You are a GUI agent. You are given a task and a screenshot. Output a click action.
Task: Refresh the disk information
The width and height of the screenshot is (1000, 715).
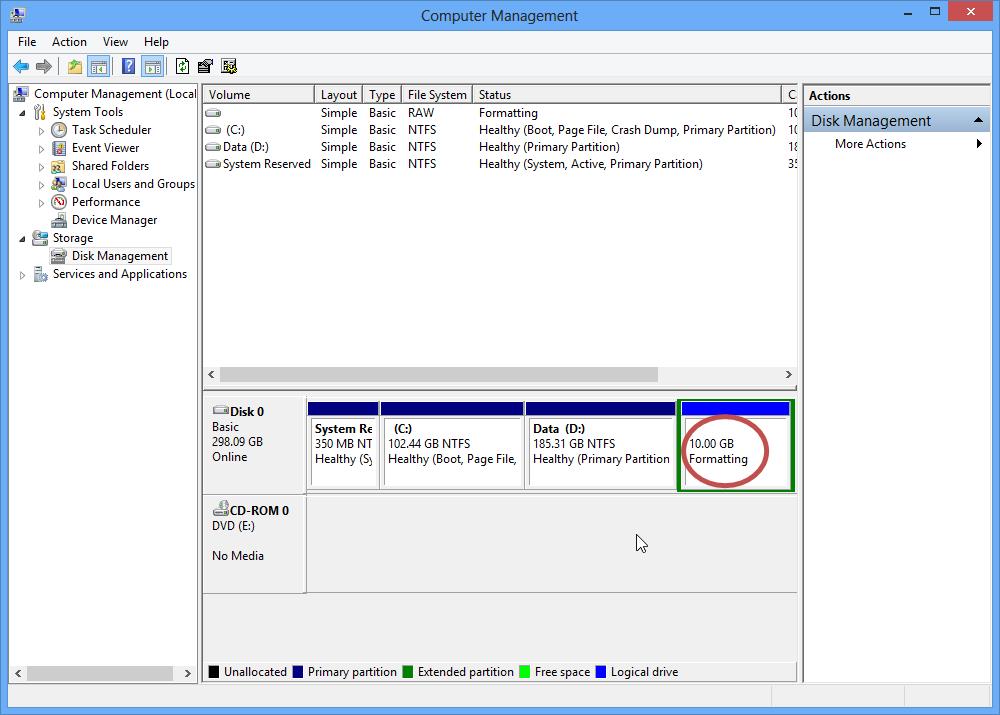pos(182,66)
